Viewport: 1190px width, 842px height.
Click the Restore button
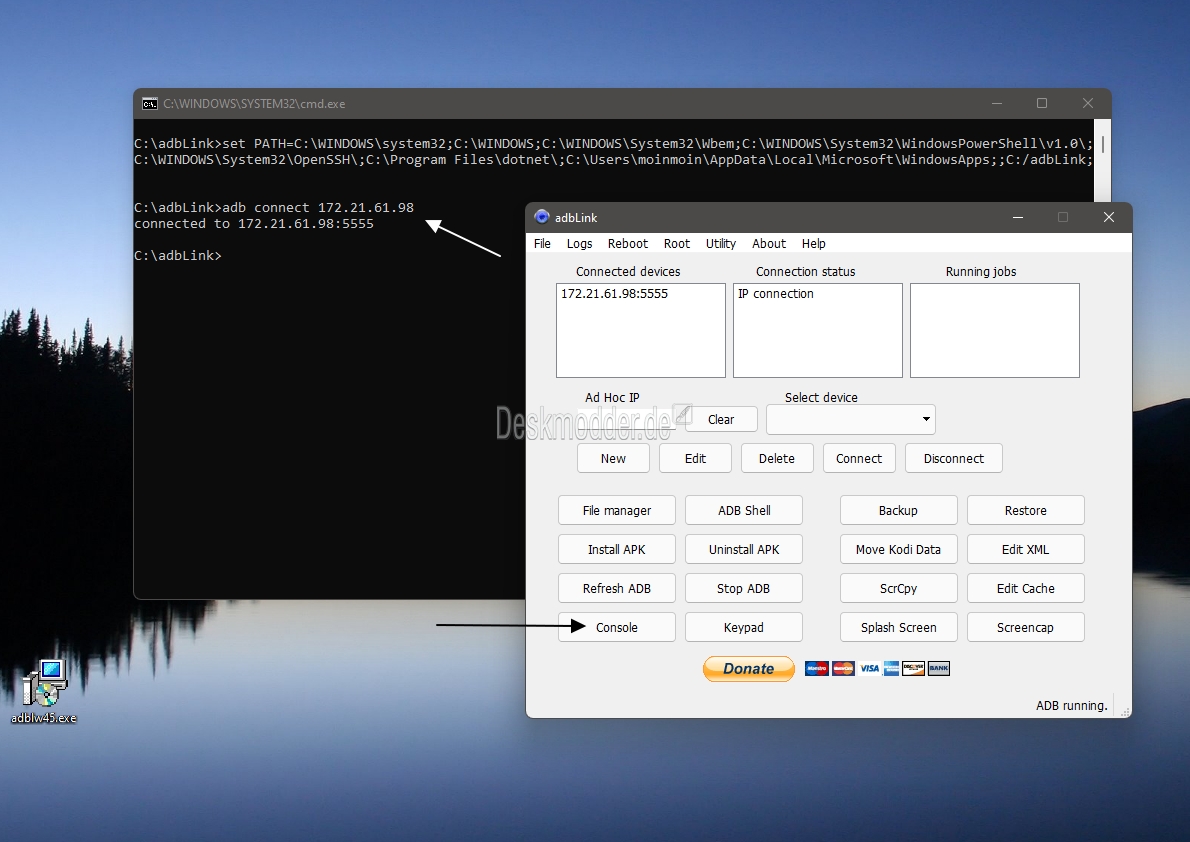[x=1025, y=510]
